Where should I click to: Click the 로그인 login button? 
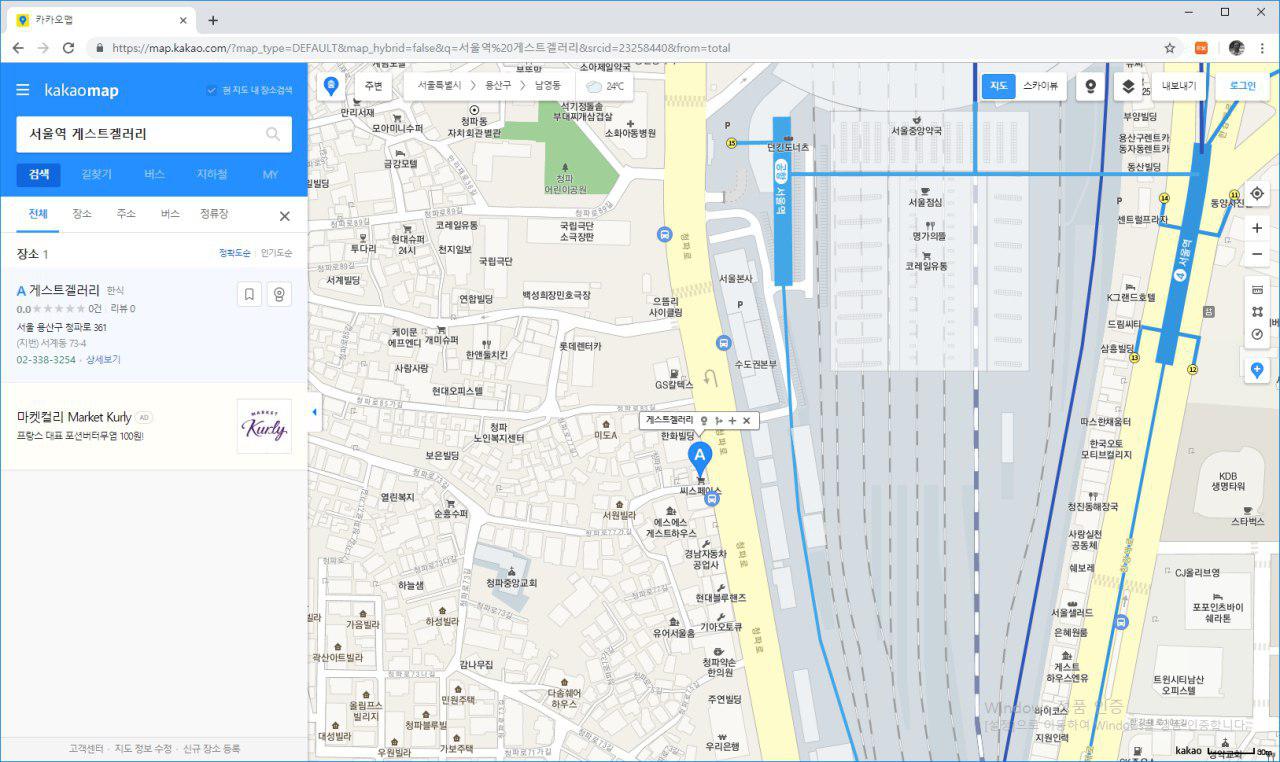pyautogui.click(x=1242, y=86)
